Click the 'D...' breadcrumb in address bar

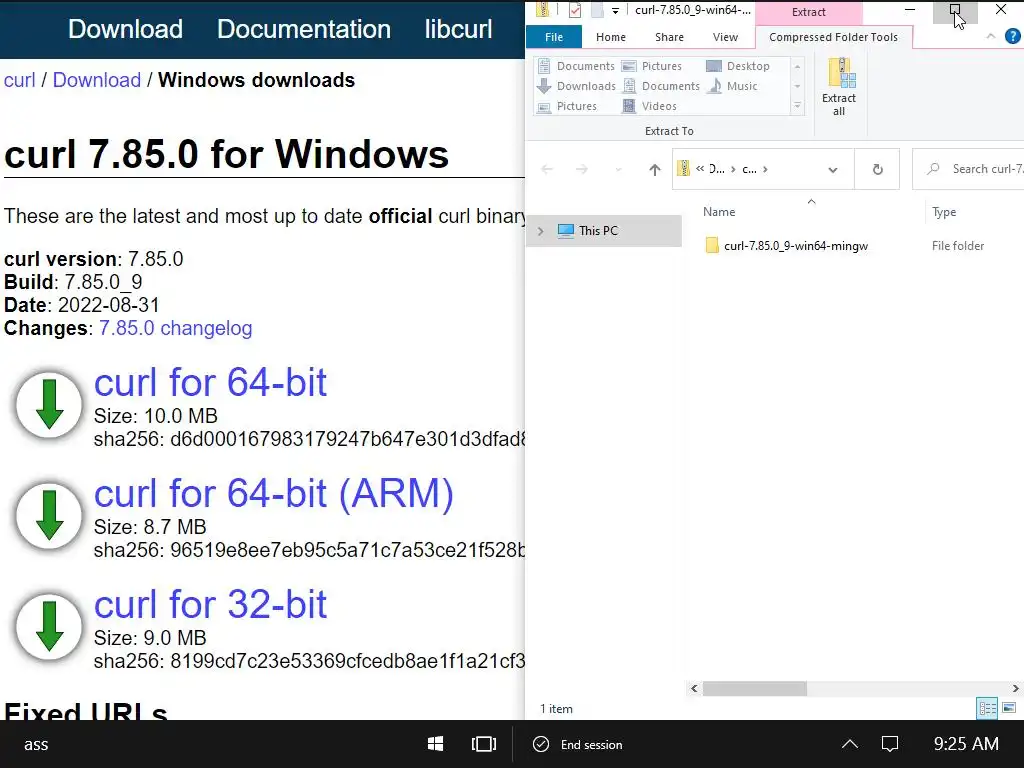pyautogui.click(x=716, y=169)
